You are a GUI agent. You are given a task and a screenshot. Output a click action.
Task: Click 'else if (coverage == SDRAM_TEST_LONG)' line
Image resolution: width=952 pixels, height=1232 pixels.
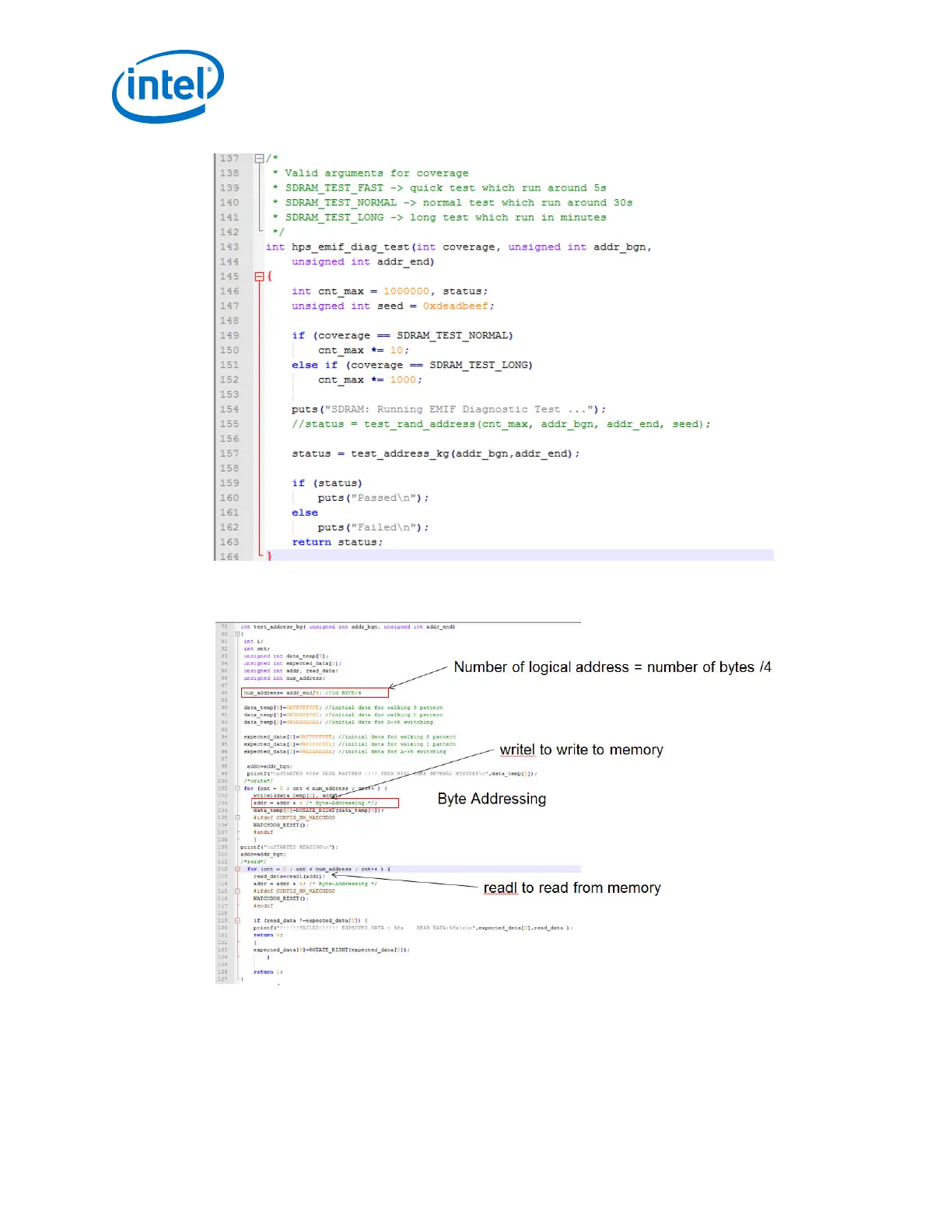(x=412, y=365)
